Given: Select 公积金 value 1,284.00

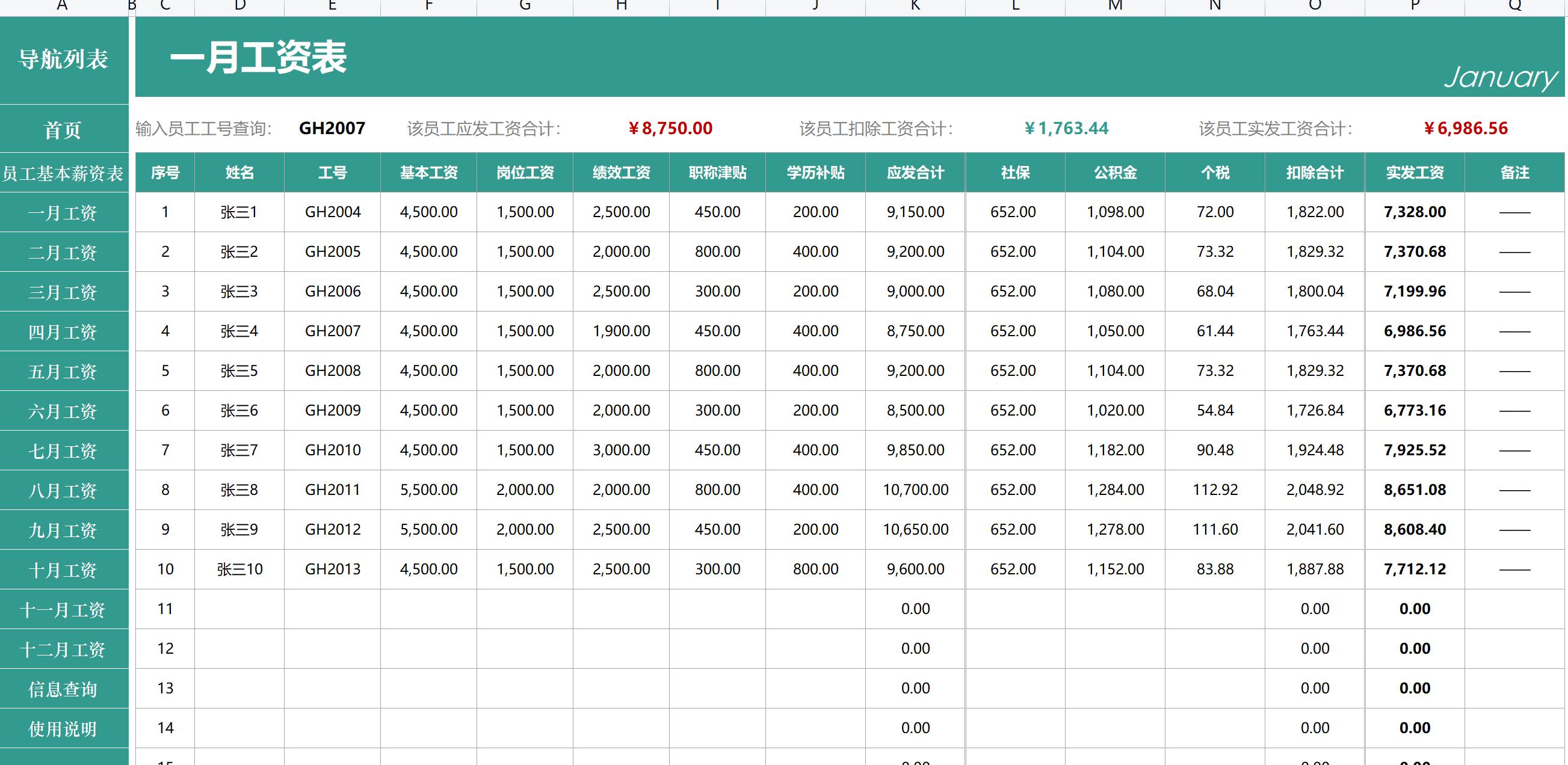Looking at the screenshot, I should 1115,490.
